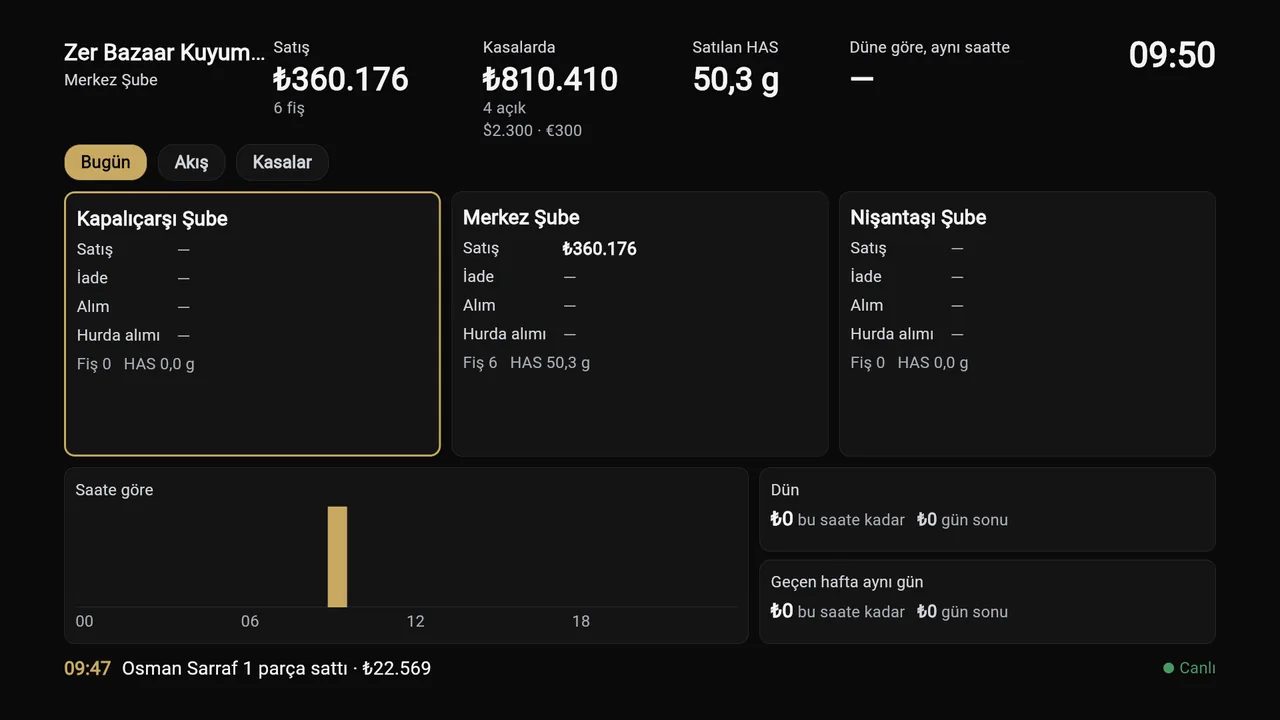
Task: Click the Zer Bazaar Kuyum... store title
Action: [x=165, y=53]
